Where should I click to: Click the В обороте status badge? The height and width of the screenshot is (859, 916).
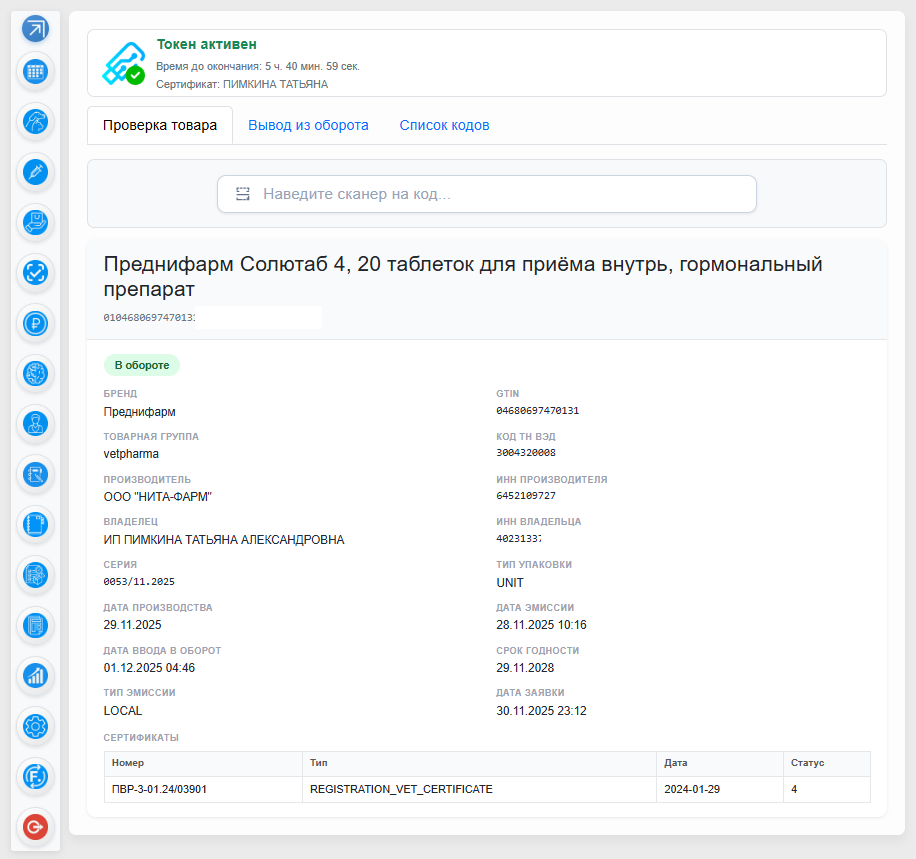142,365
